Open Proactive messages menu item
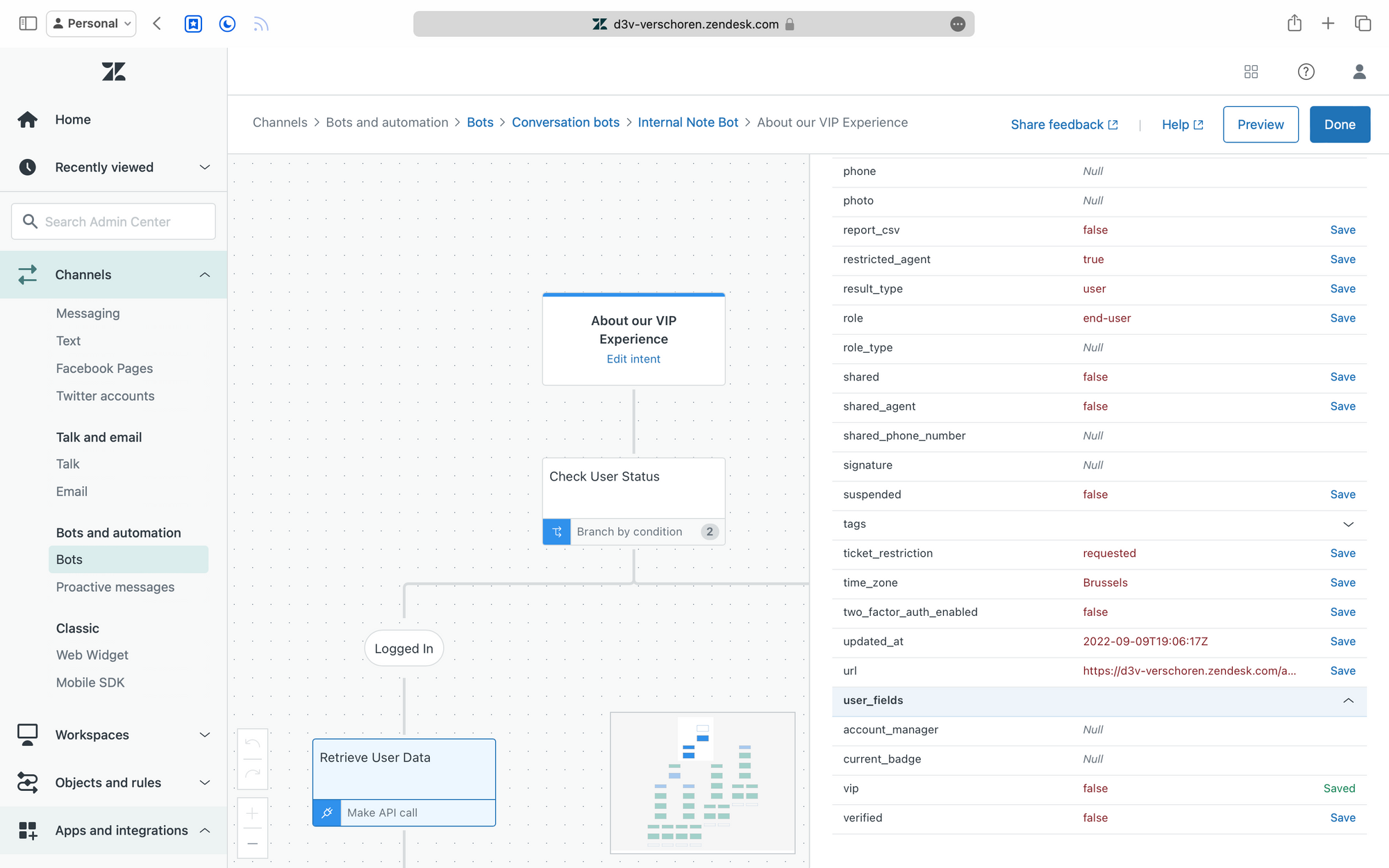 115,587
